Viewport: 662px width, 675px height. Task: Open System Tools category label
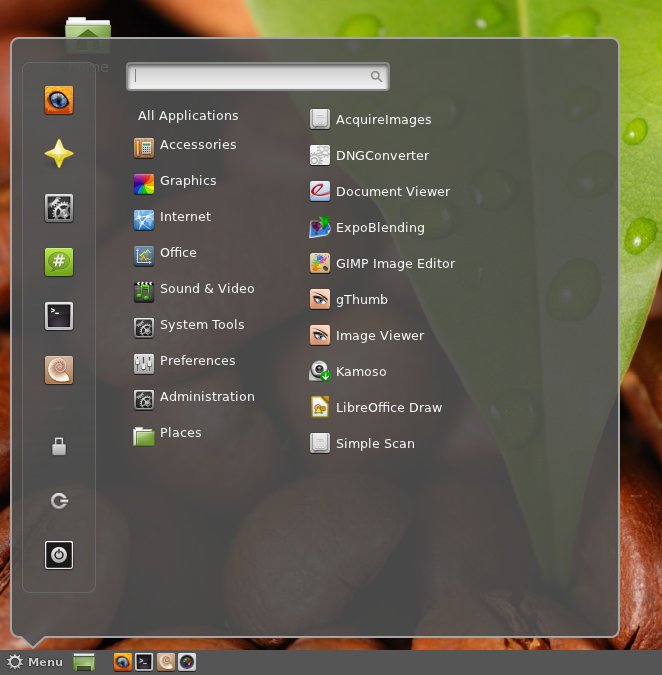[x=202, y=325]
